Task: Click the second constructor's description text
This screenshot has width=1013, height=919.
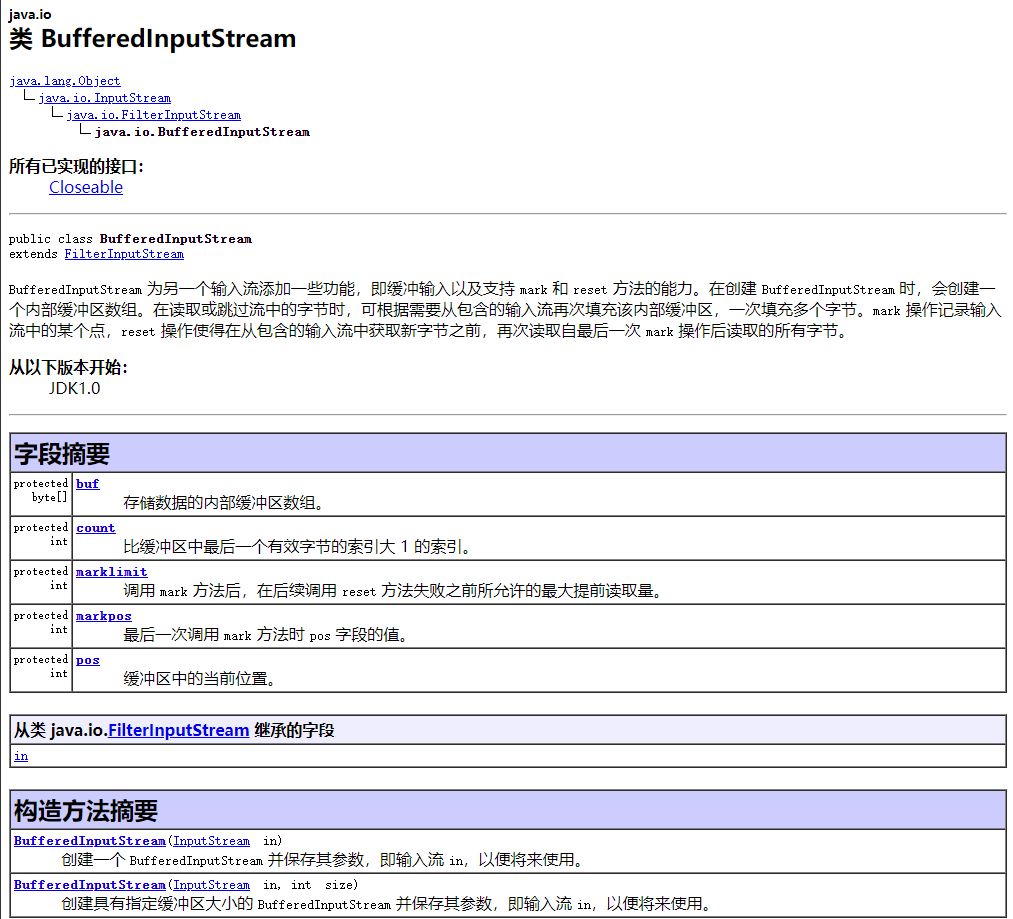Action: (x=388, y=903)
